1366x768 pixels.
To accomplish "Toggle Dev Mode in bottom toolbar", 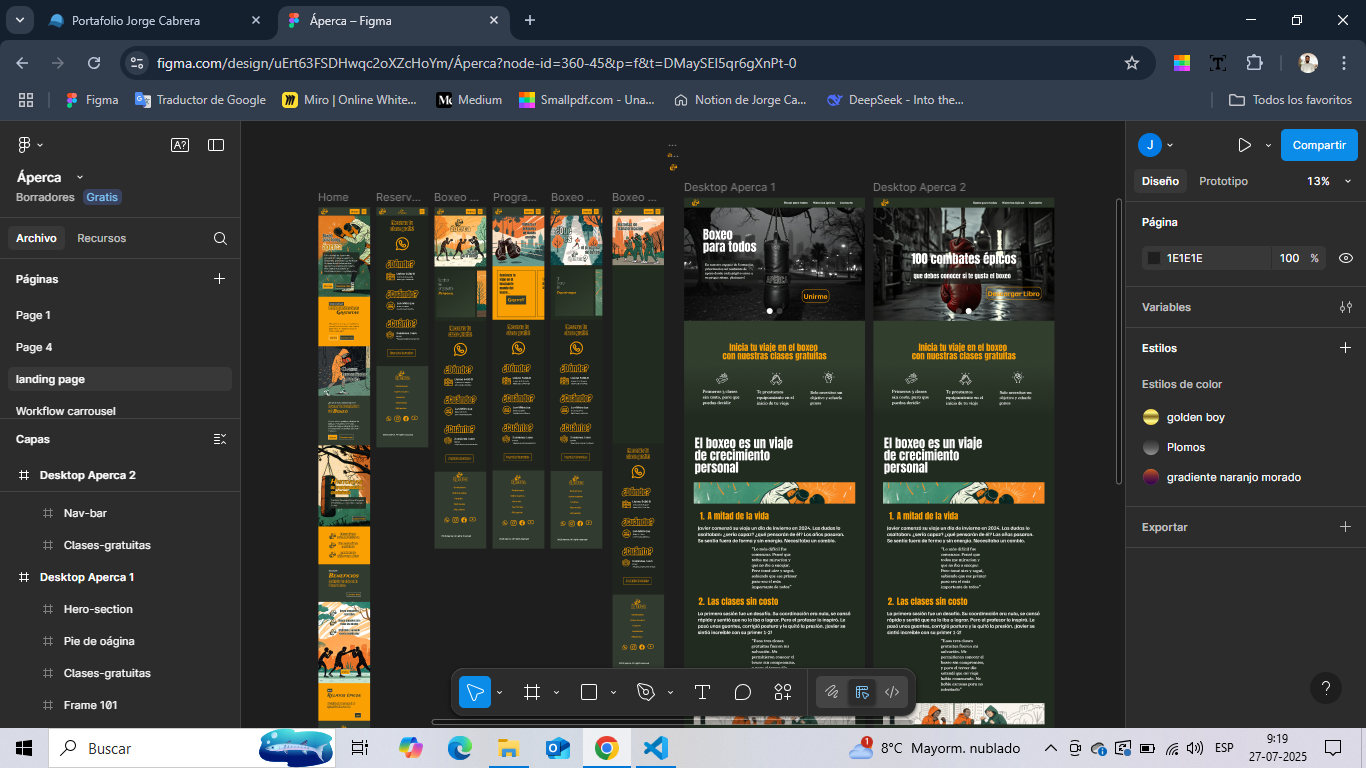I will click(x=892, y=692).
